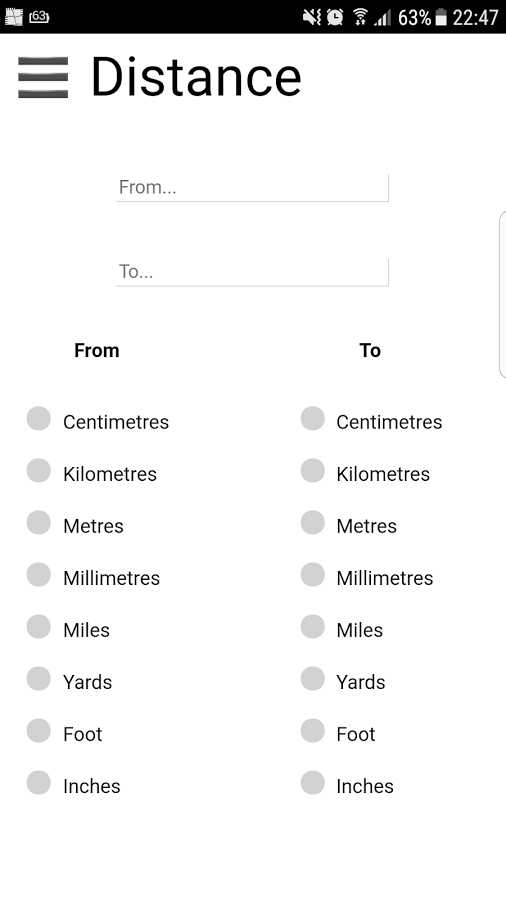Tap the battery level icon
This screenshot has height=900, width=506.
tap(441, 18)
